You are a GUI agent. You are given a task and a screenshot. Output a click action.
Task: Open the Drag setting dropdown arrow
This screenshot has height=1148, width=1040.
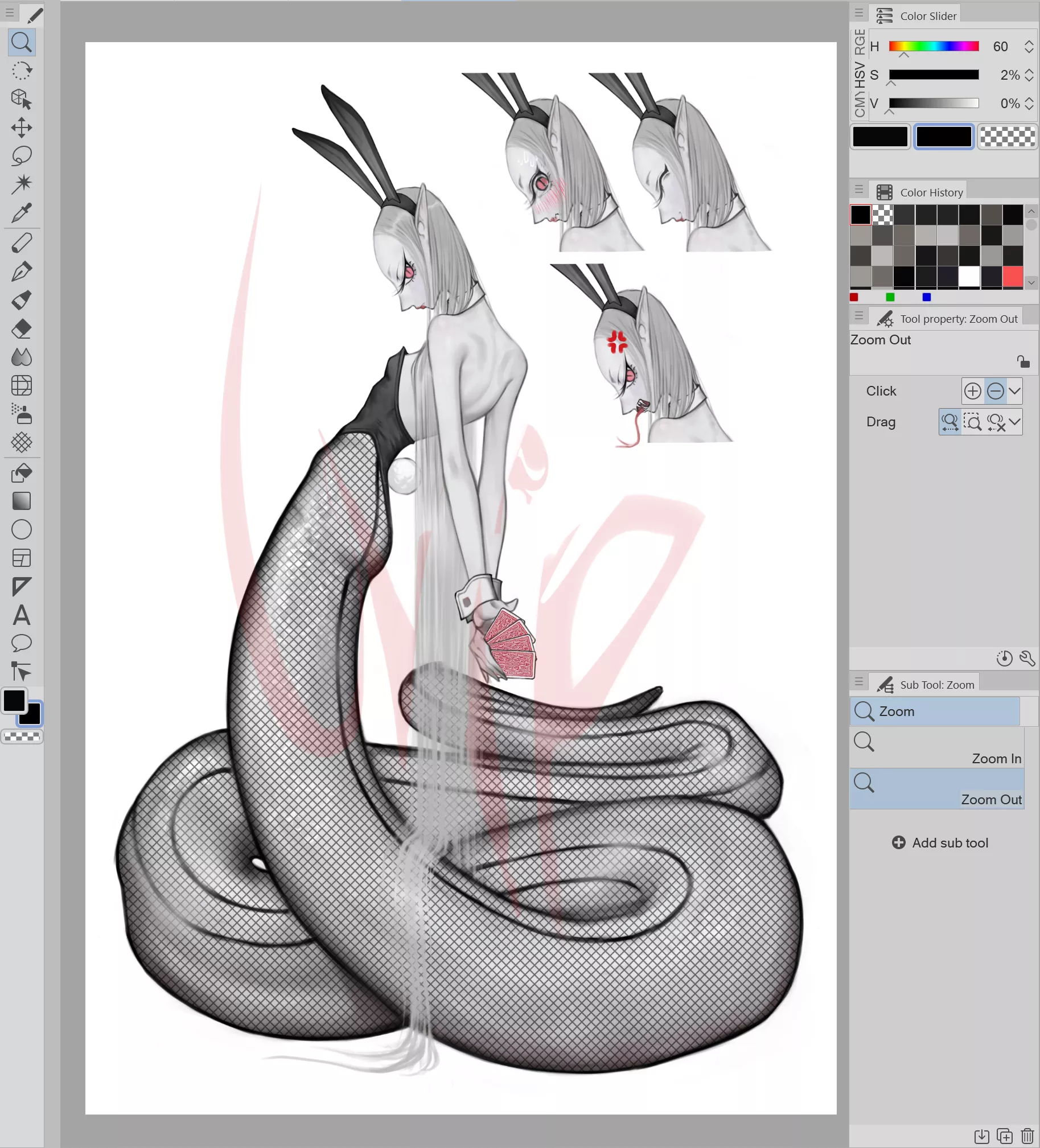(x=1017, y=422)
